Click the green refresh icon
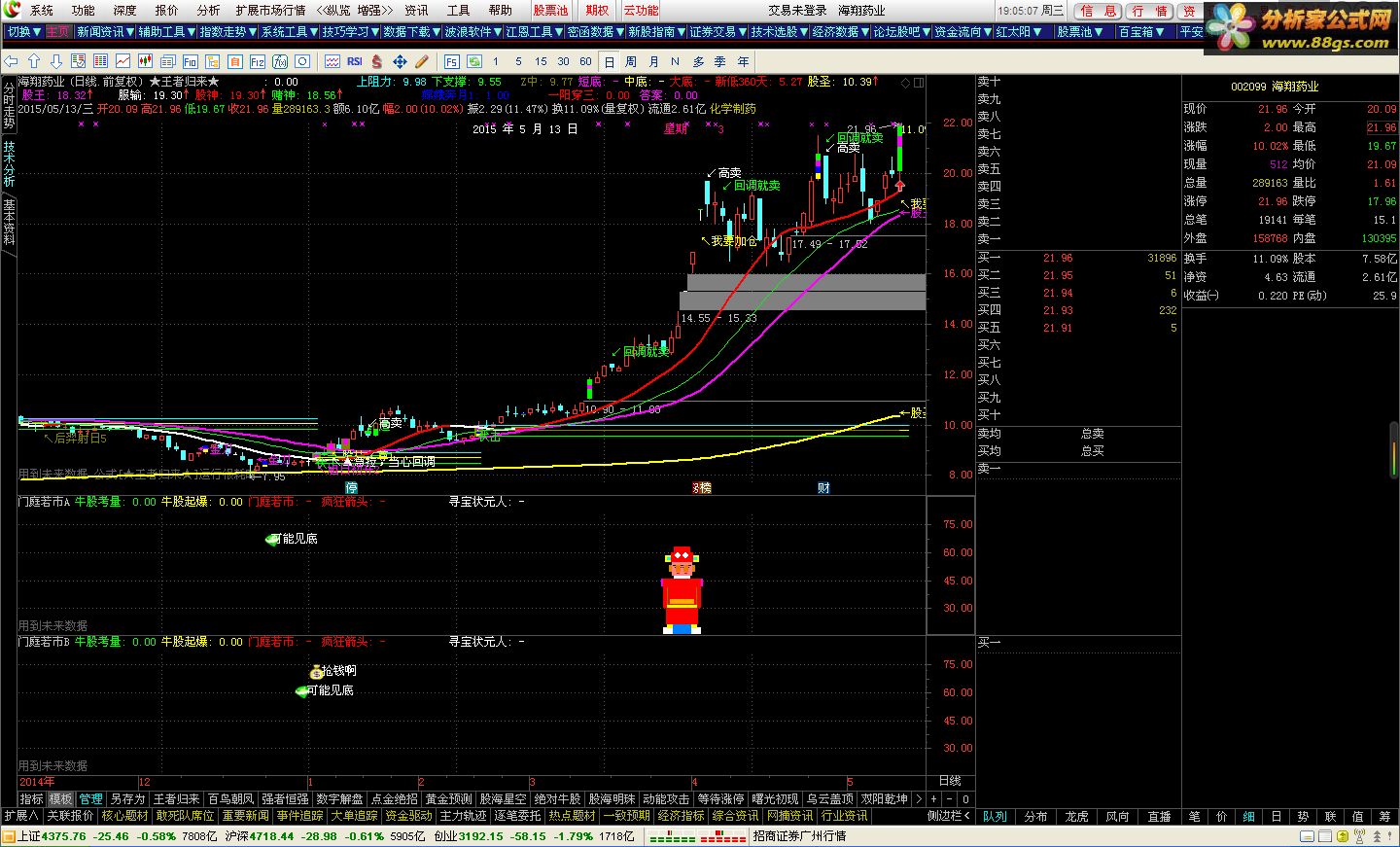This screenshot has width=1400, height=847. pyautogui.click(x=474, y=61)
